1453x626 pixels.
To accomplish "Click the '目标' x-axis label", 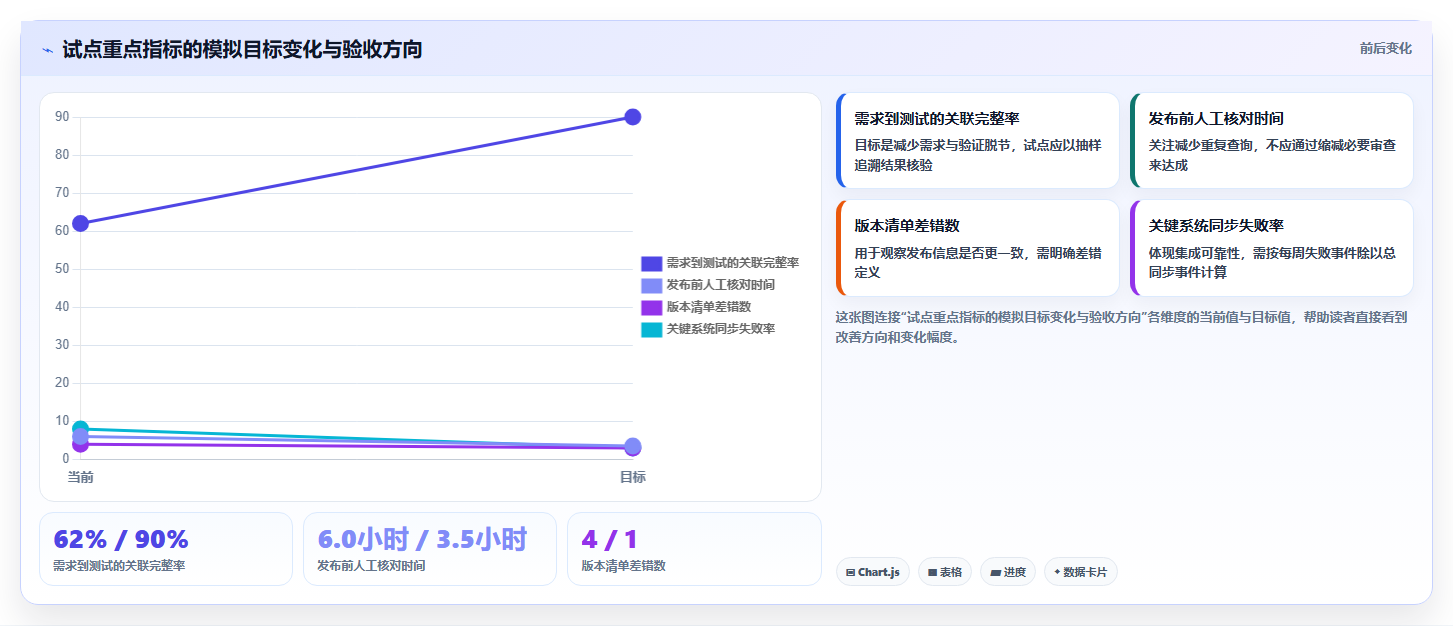I will pyautogui.click(x=632, y=477).
